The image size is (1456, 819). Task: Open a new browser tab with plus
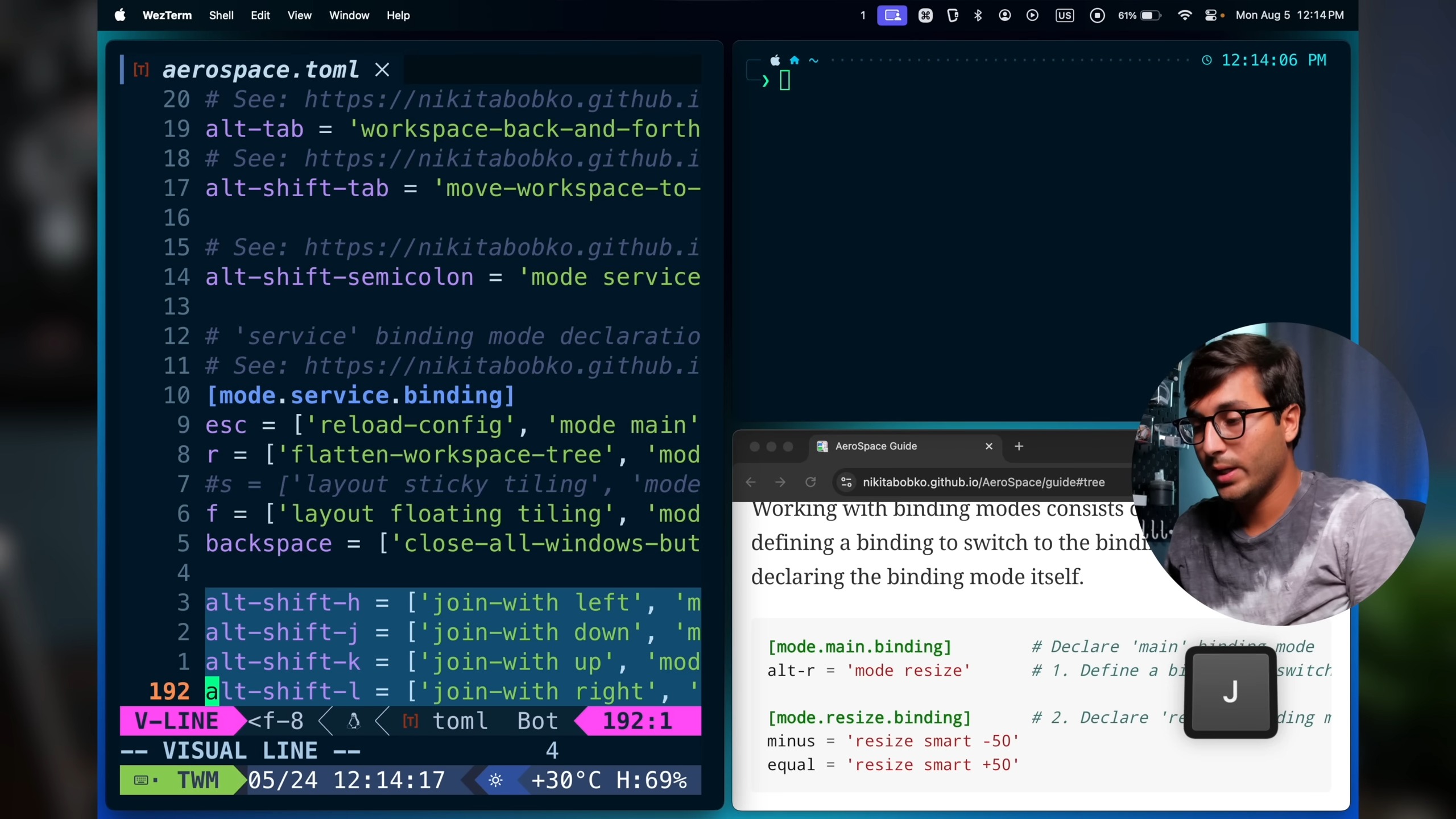(x=1019, y=446)
